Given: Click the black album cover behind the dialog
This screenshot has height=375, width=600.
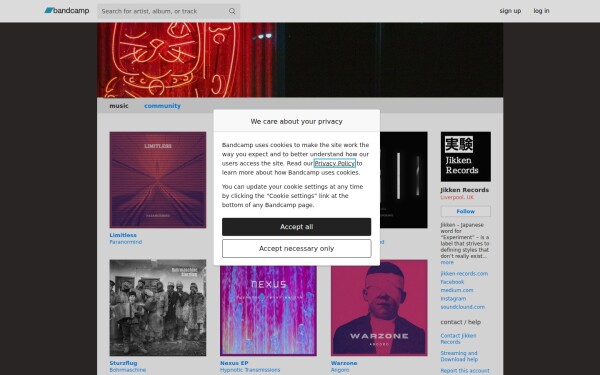Looking at the screenshot, I should pyautogui.click(x=404, y=180).
